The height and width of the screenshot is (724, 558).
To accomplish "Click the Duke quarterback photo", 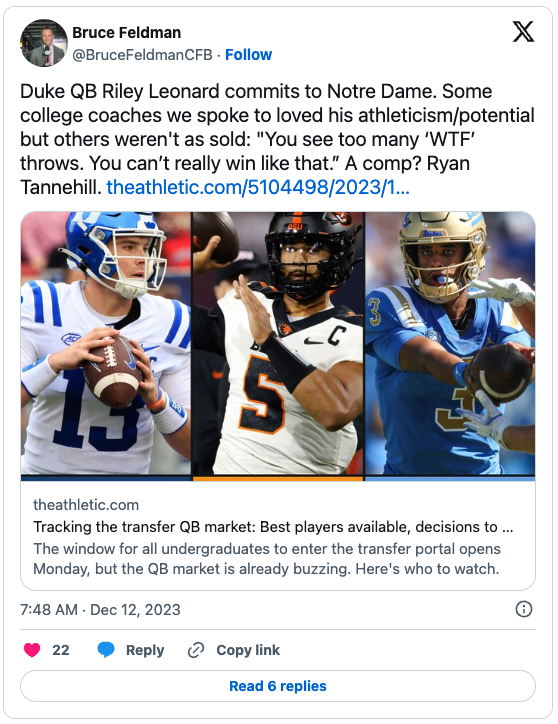I will [x=106, y=343].
